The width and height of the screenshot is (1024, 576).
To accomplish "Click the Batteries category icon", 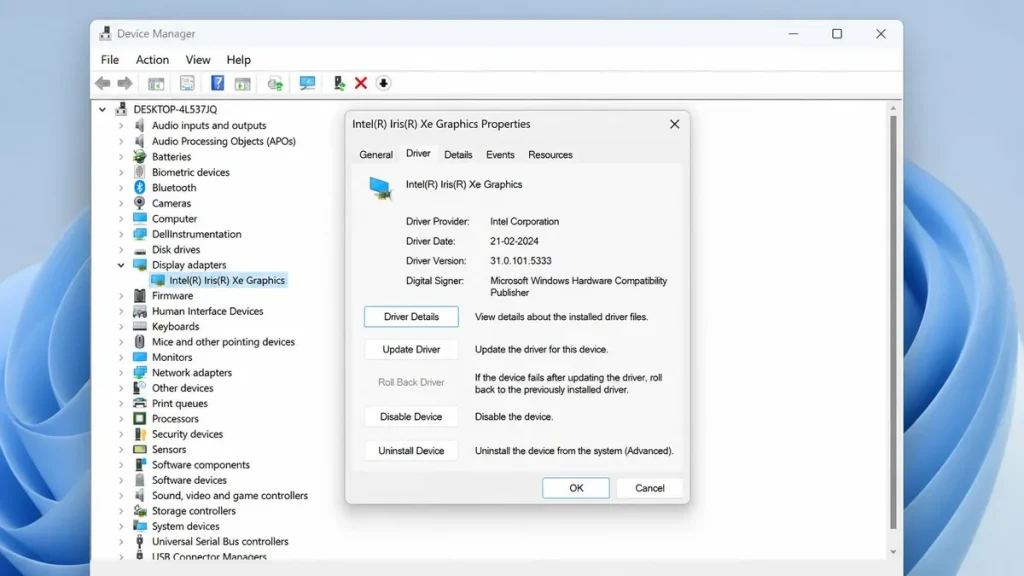I will point(140,157).
